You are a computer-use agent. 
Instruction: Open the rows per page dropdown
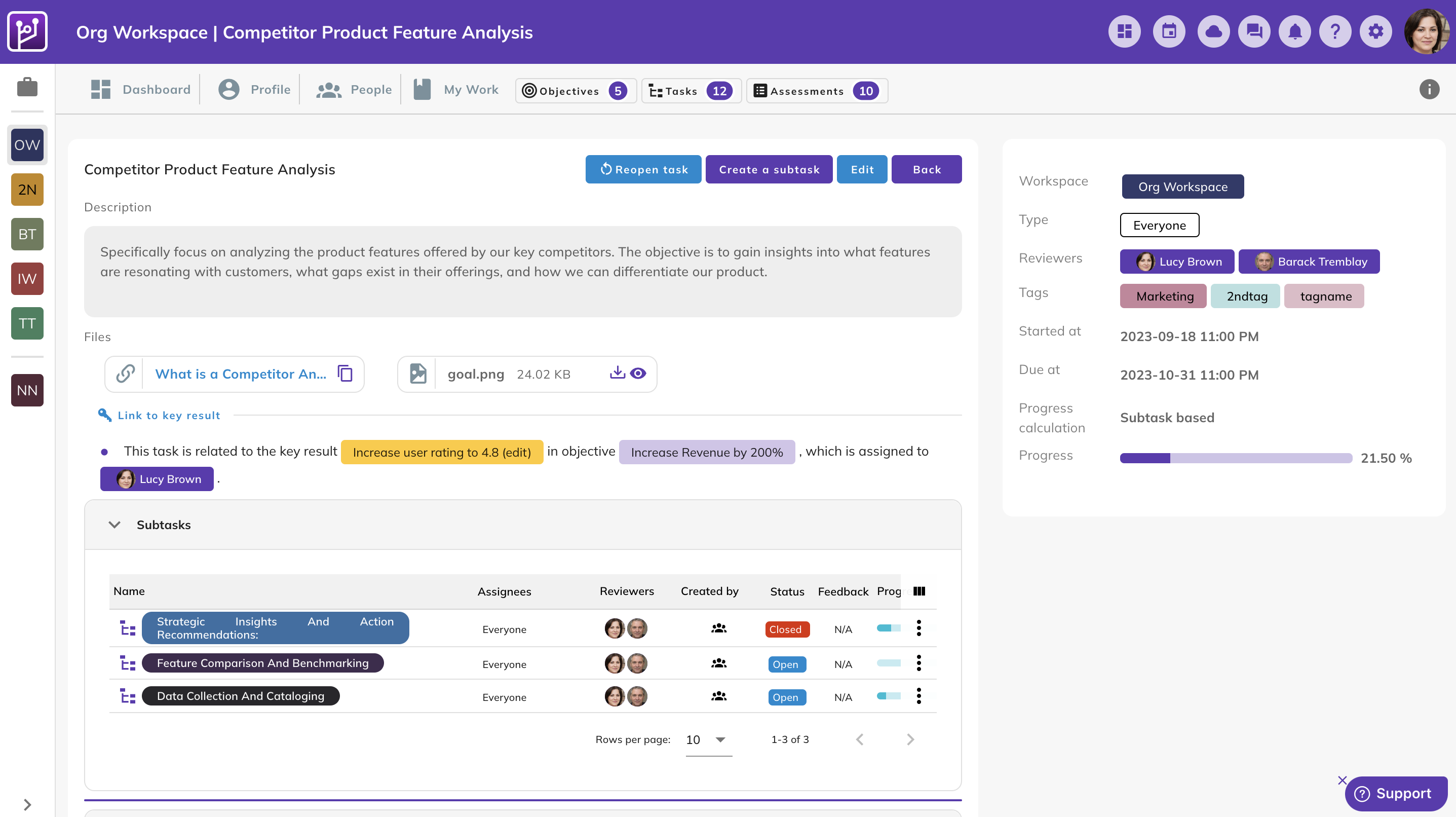(708, 739)
